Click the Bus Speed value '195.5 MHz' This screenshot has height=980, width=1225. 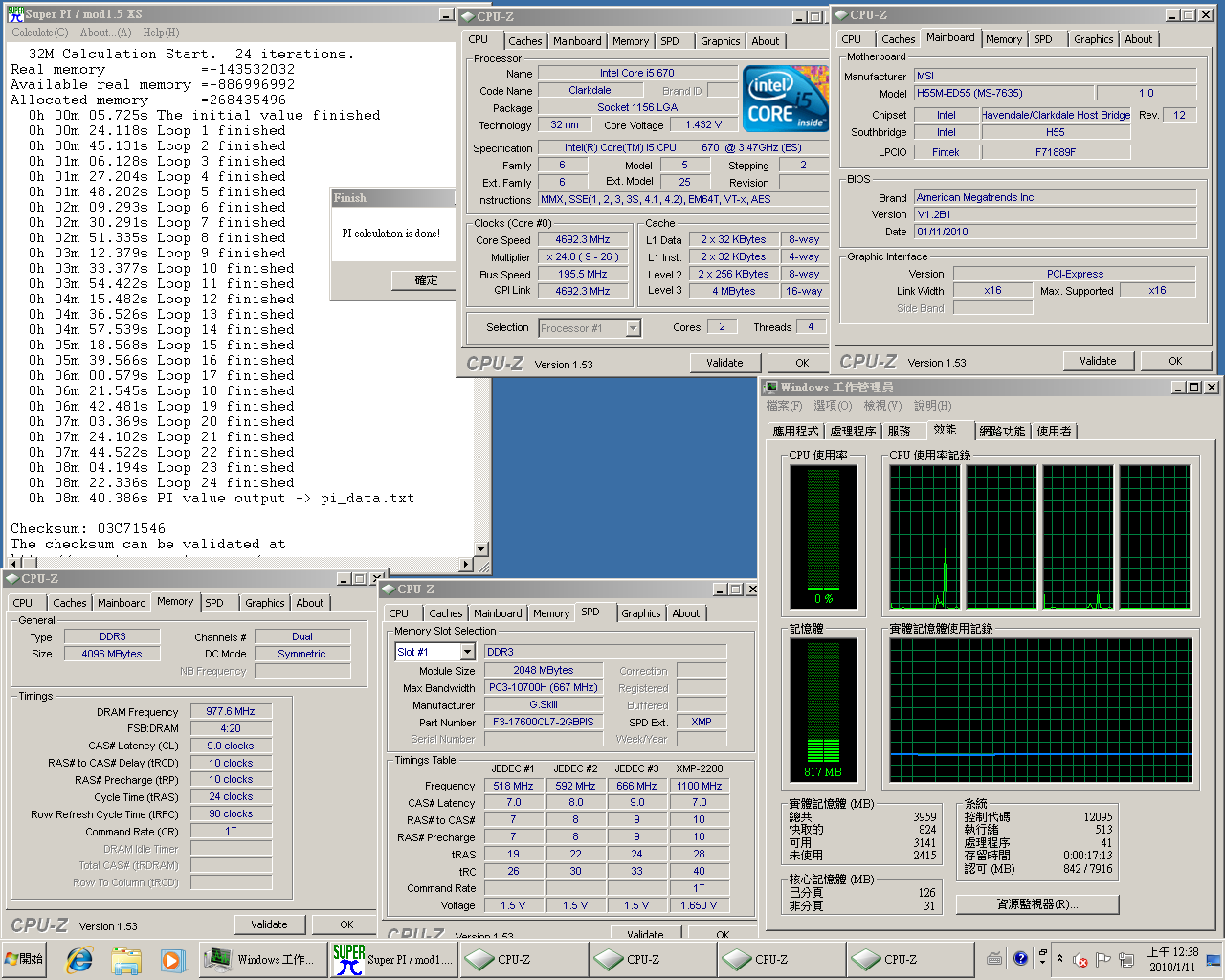[x=583, y=274]
